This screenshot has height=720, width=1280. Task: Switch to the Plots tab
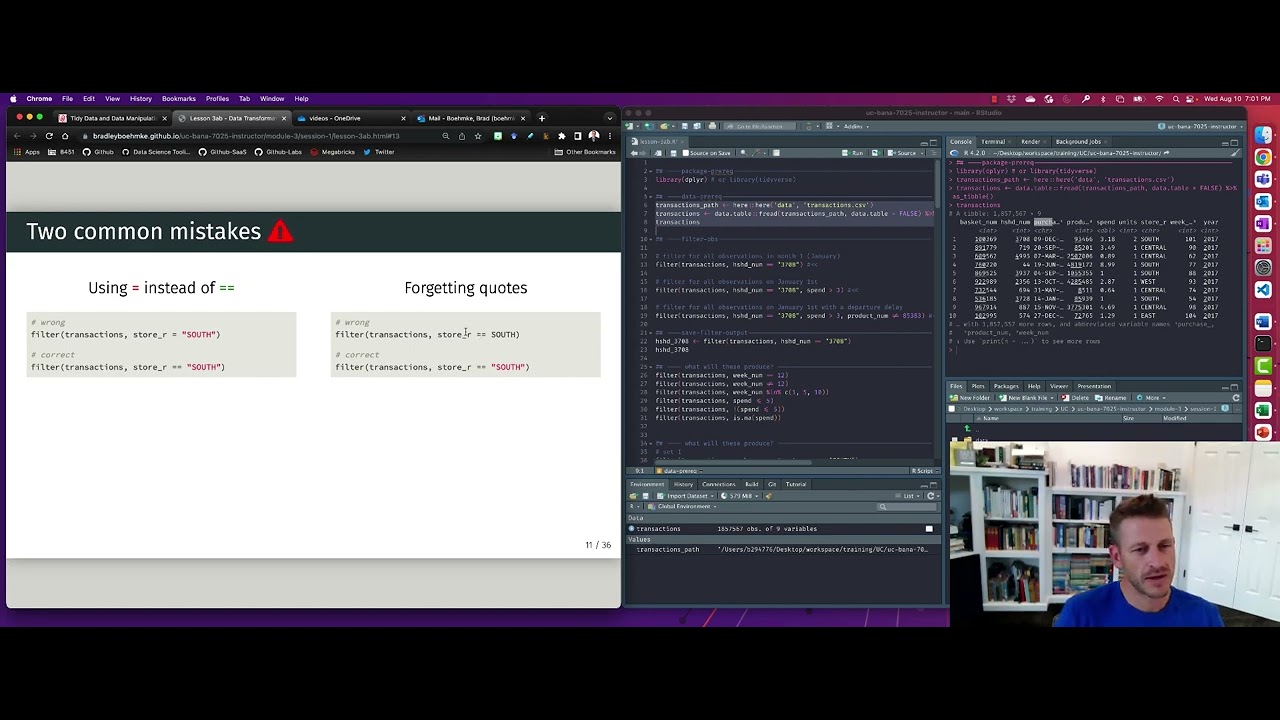click(x=978, y=386)
